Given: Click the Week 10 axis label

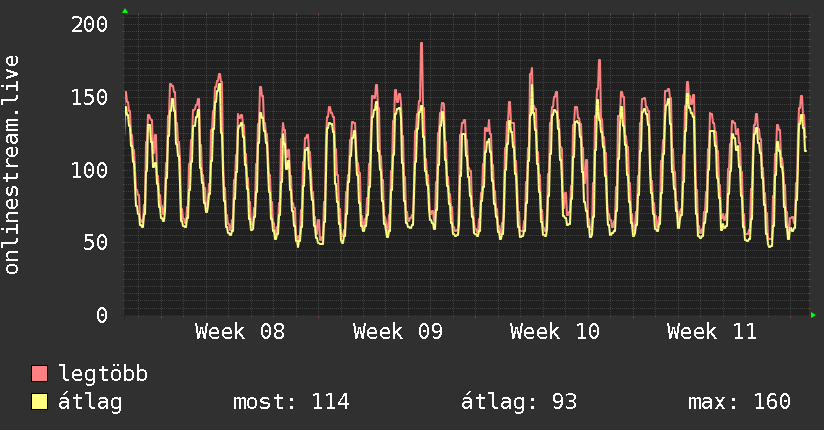Looking at the screenshot, I should 554,332.
